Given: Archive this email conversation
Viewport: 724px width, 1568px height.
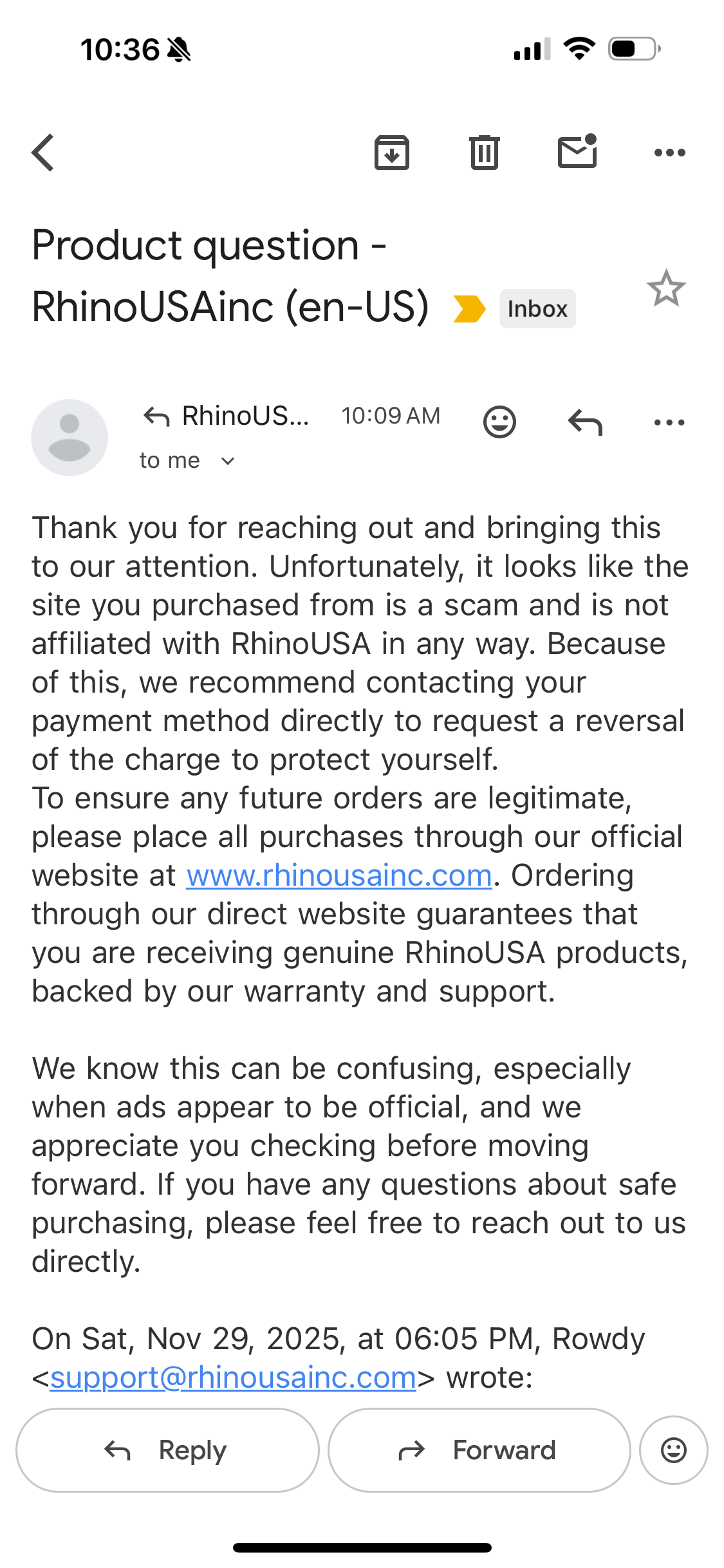Looking at the screenshot, I should point(391,153).
